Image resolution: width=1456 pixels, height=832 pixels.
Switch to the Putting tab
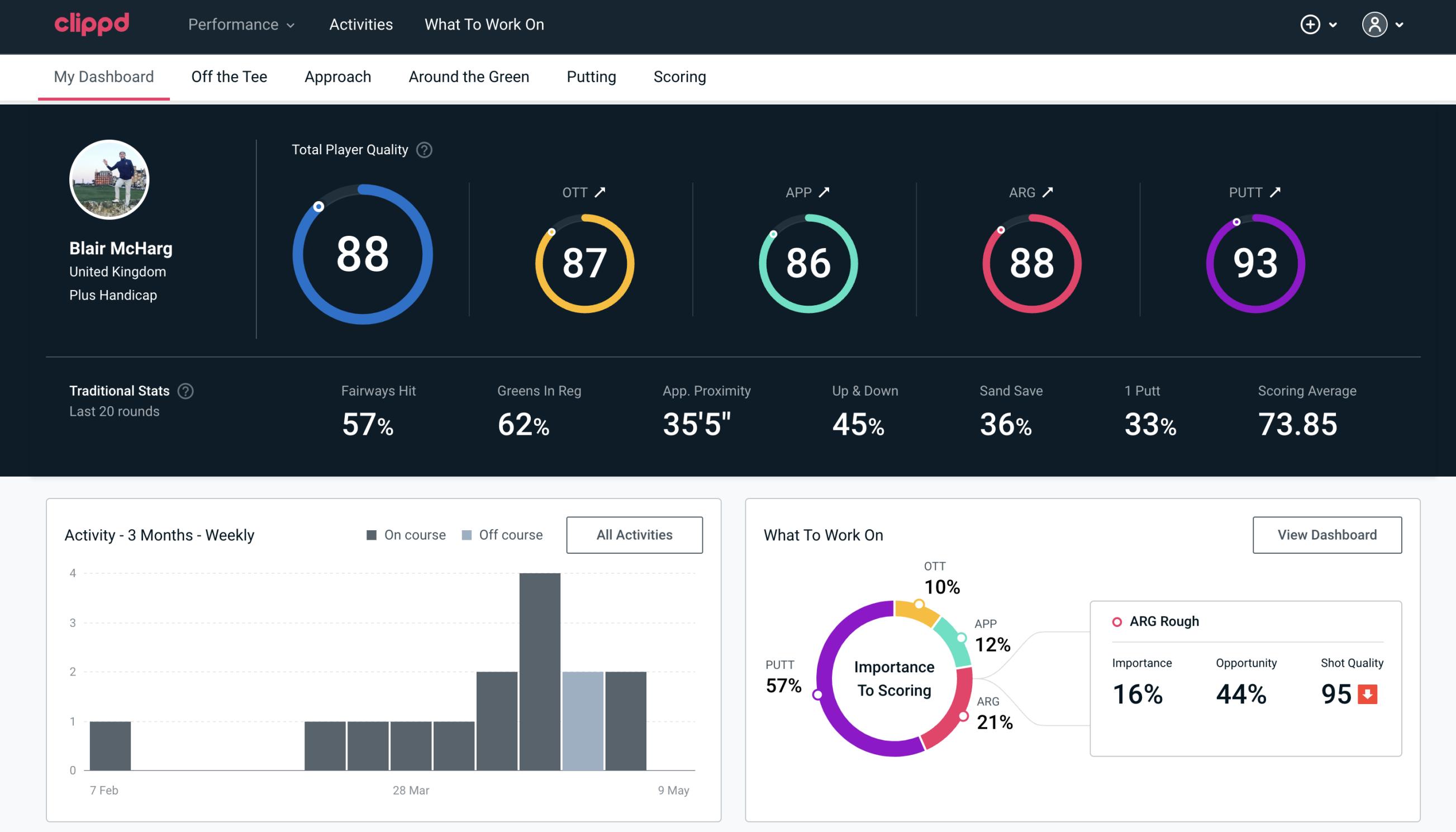591,76
